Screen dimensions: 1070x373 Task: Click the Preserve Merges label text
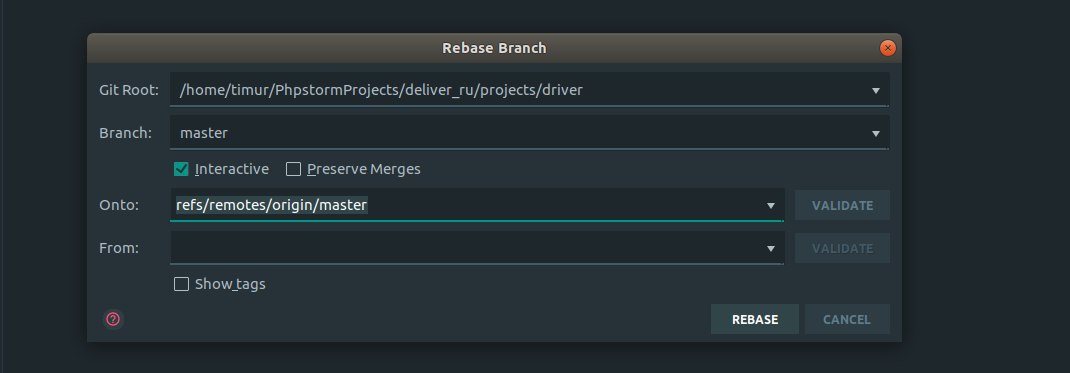[364, 169]
